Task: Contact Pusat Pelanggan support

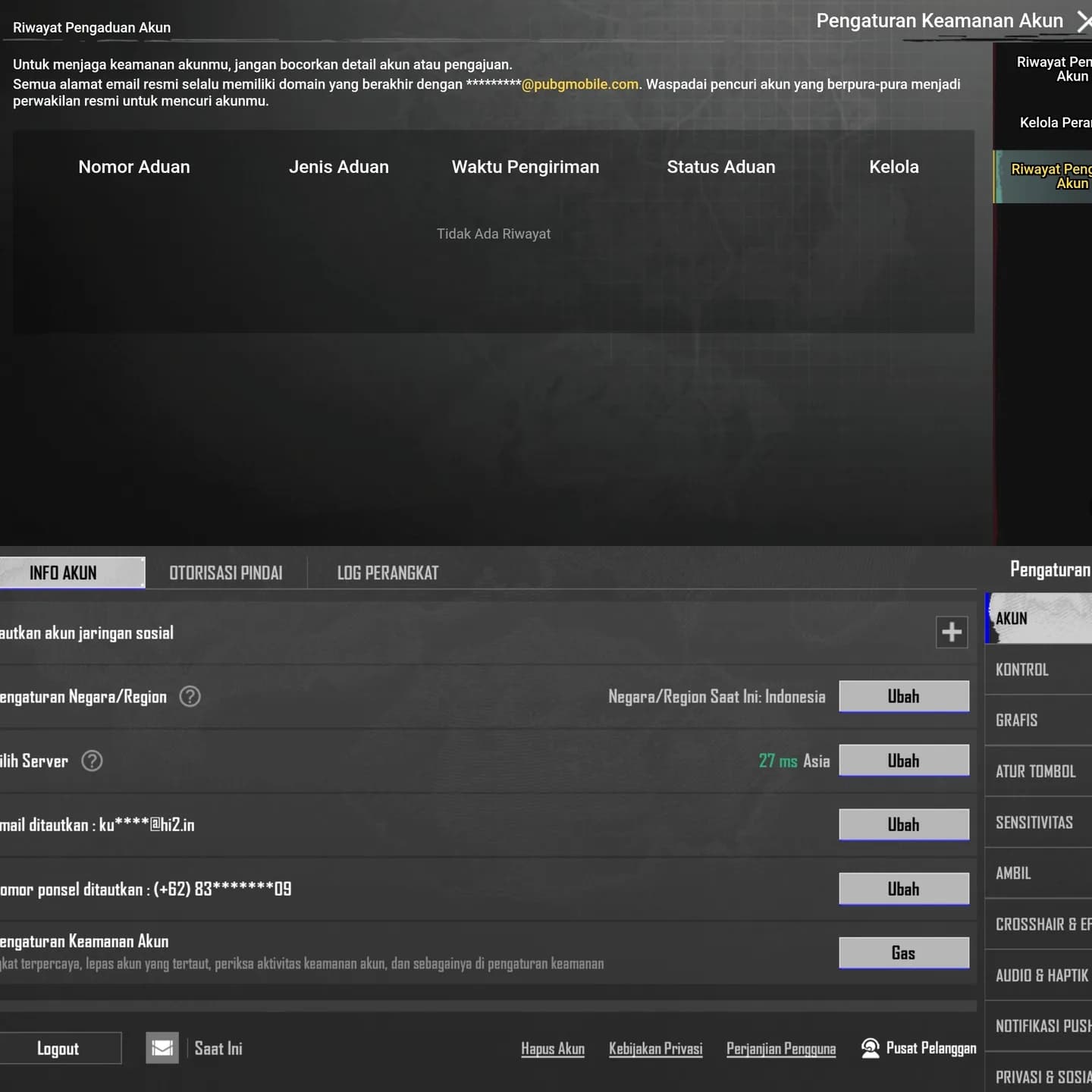Action: [x=919, y=1048]
